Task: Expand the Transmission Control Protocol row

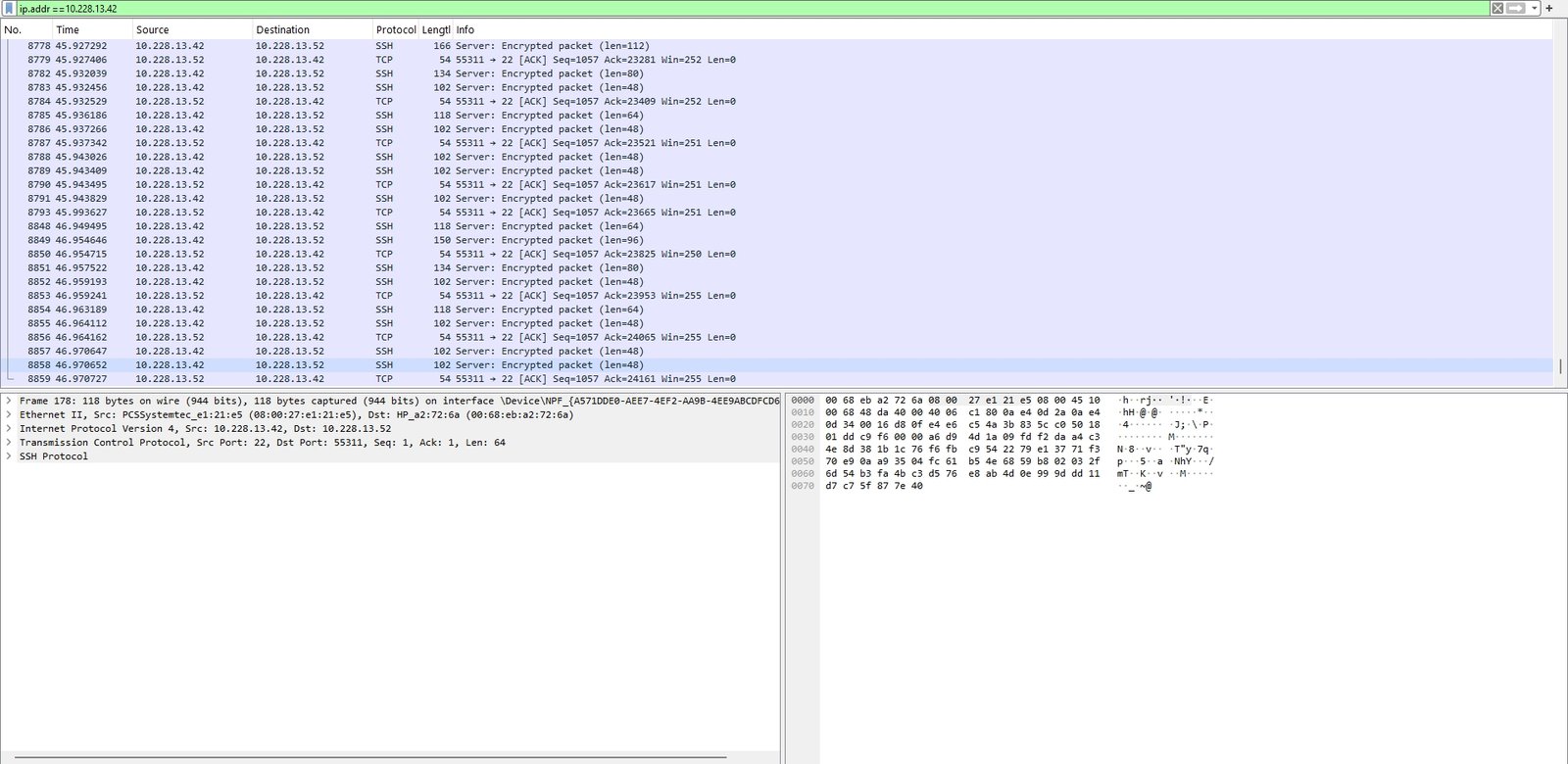Action: pyautogui.click(x=9, y=442)
